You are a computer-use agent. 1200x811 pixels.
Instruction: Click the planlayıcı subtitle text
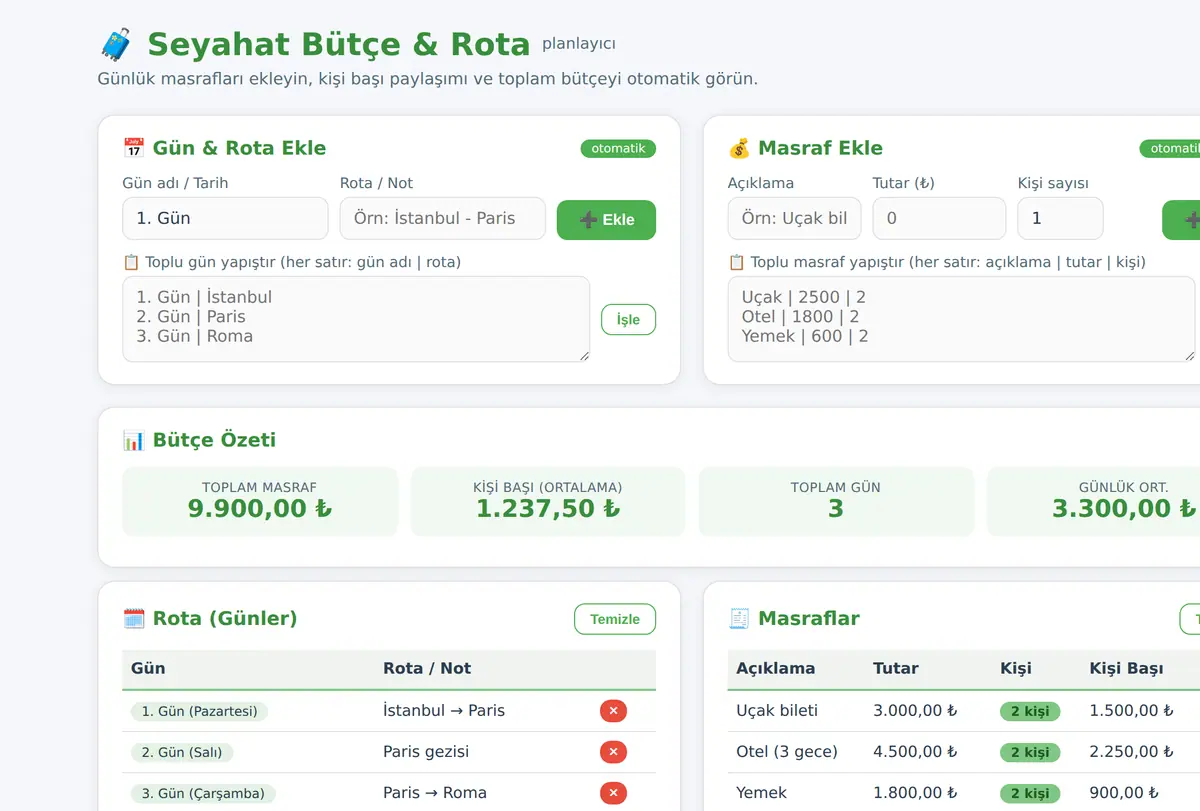point(579,44)
